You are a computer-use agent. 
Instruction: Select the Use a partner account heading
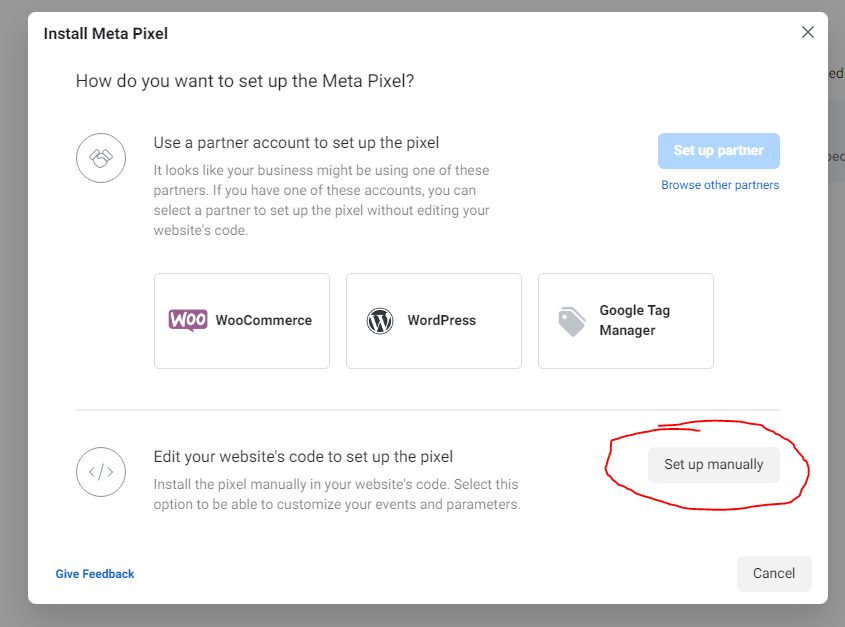tap(296, 143)
